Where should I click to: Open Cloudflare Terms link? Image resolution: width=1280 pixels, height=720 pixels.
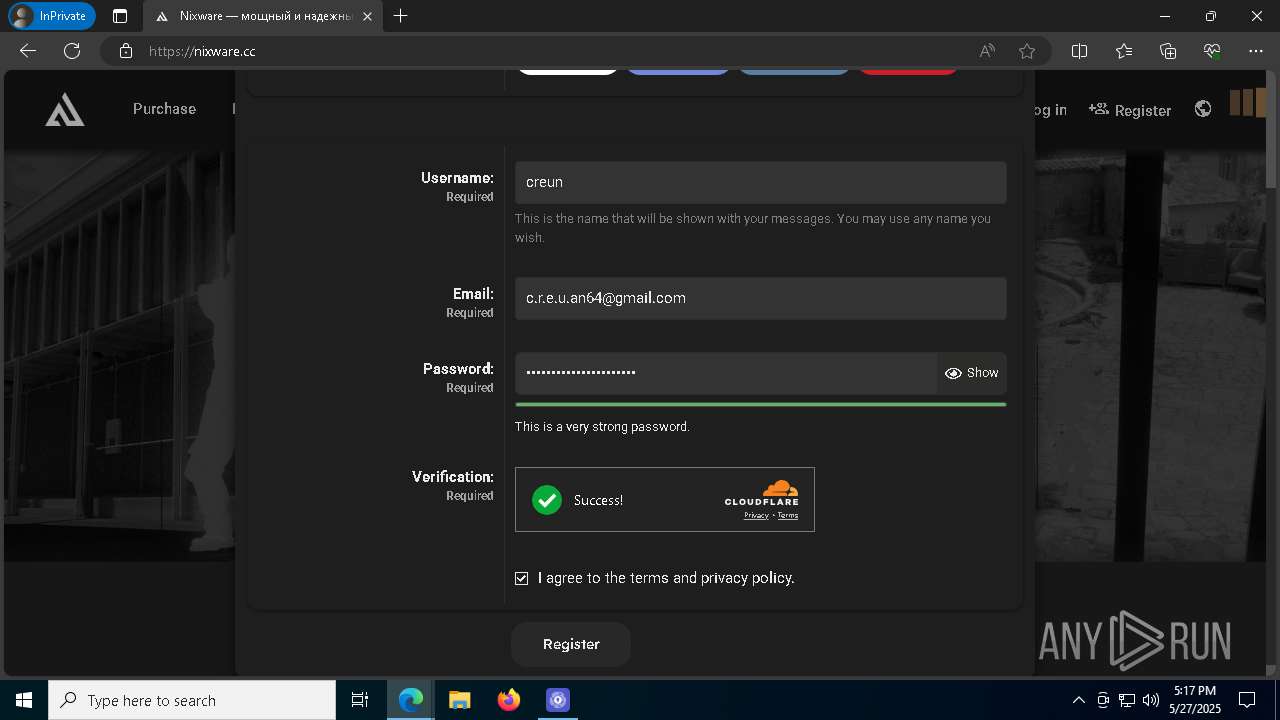(x=788, y=516)
